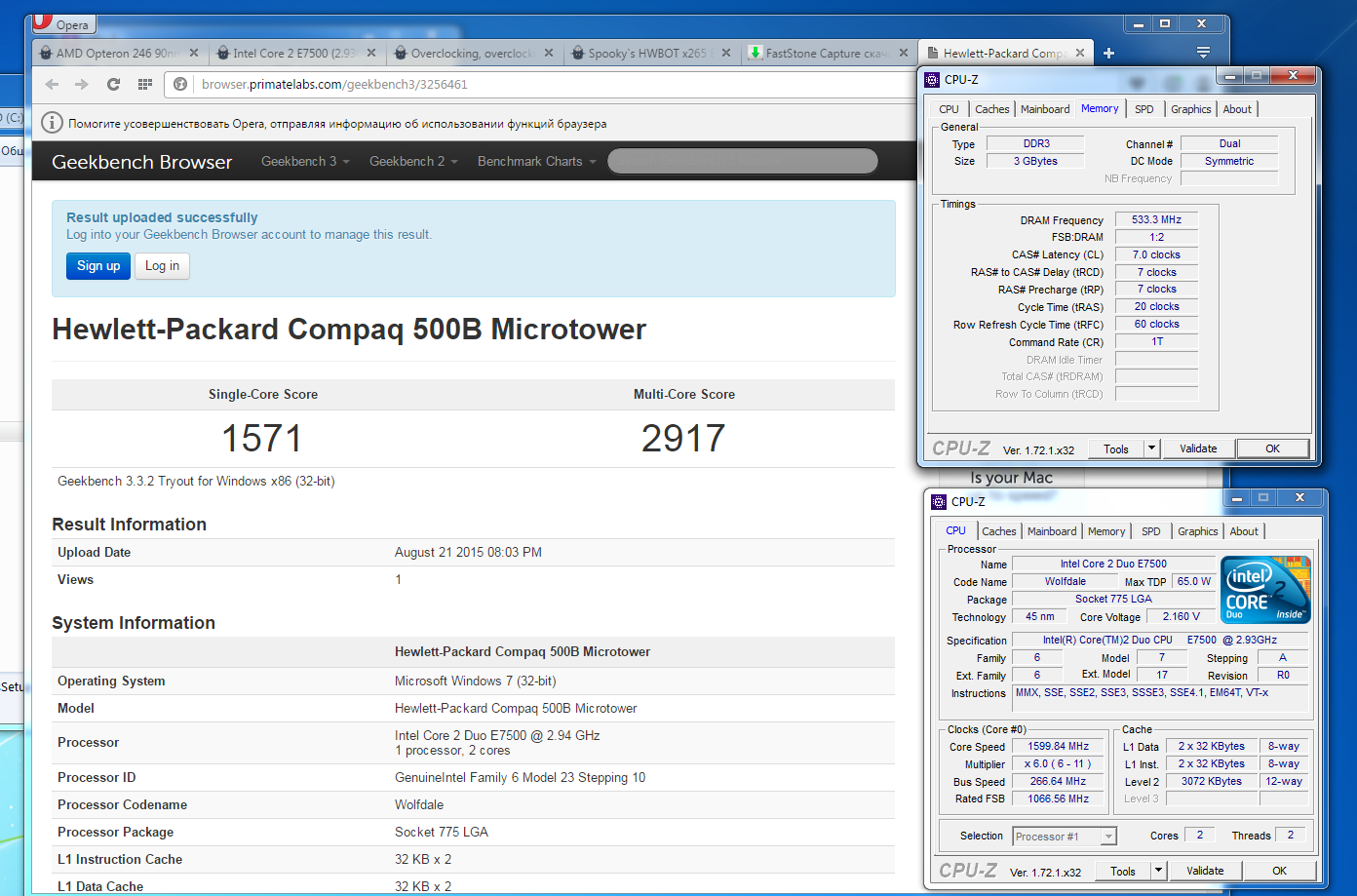Viewport: 1357px width, 896px height.
Task: Close the Hewlett-Packard Compaq tab
Action: pos(1080,54)
